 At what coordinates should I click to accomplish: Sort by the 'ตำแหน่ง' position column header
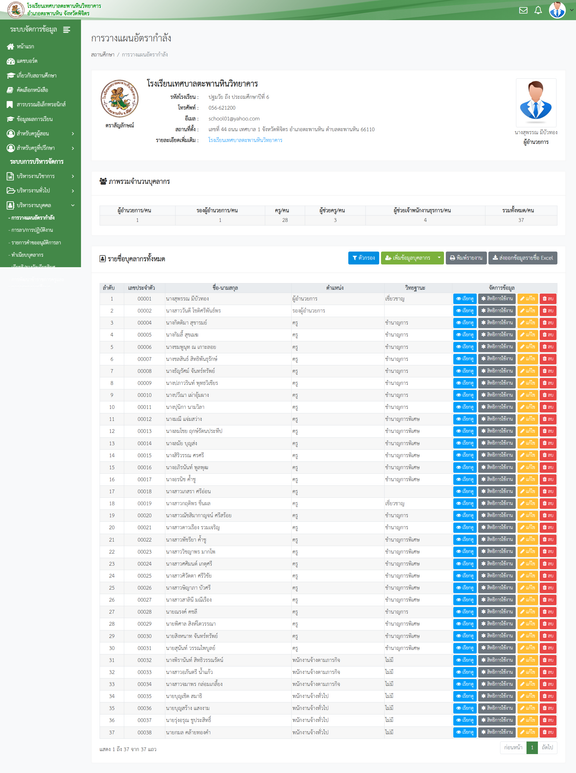(x=337, y=287)
